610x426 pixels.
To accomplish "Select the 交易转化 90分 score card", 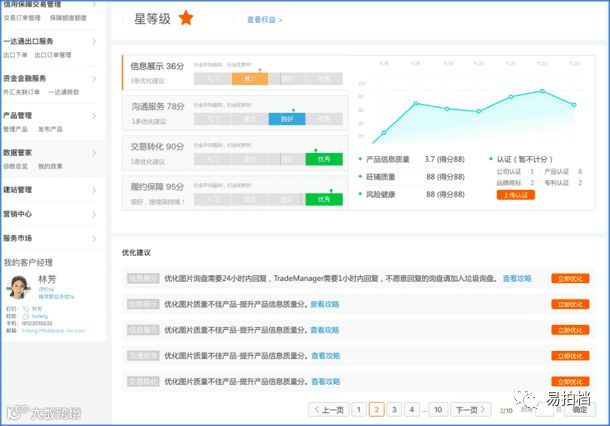I will coord(235,153).
